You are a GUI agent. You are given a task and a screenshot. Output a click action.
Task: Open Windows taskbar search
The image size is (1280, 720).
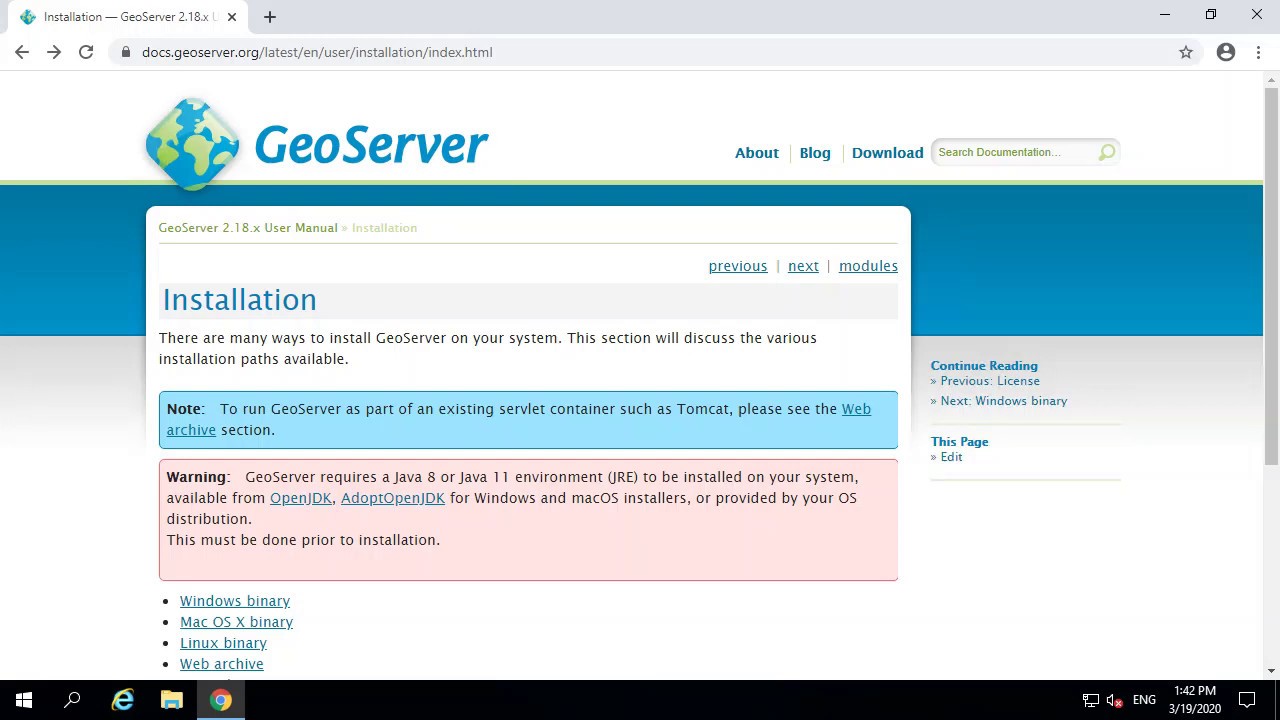point(72,700)
